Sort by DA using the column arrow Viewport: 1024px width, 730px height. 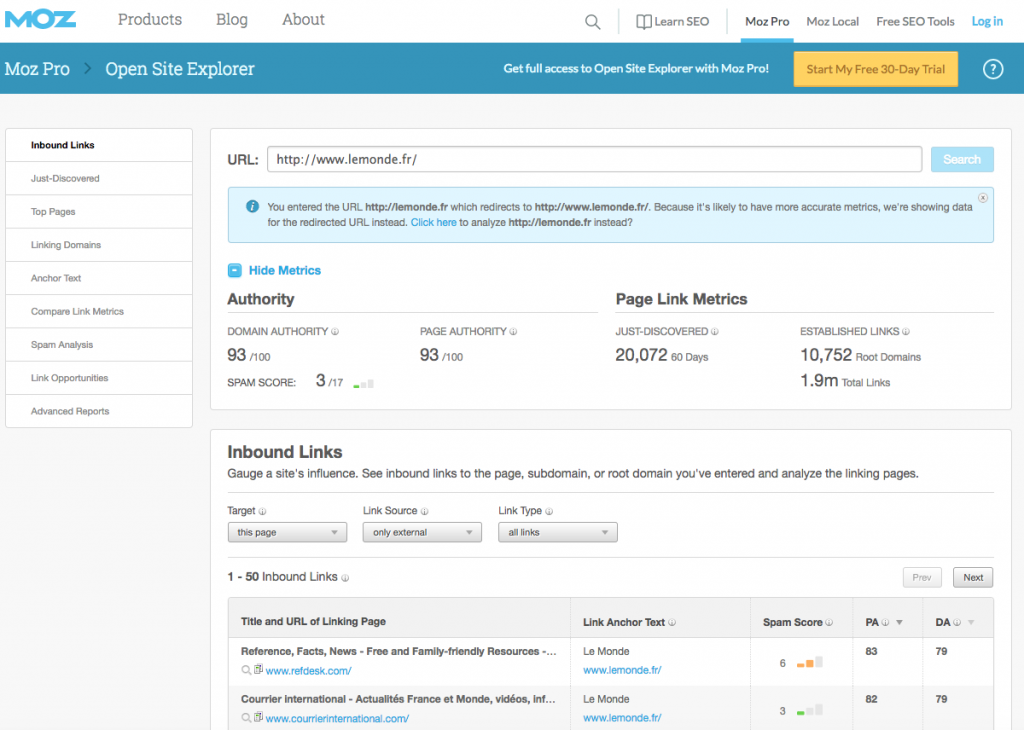click(x=971, y=622)
